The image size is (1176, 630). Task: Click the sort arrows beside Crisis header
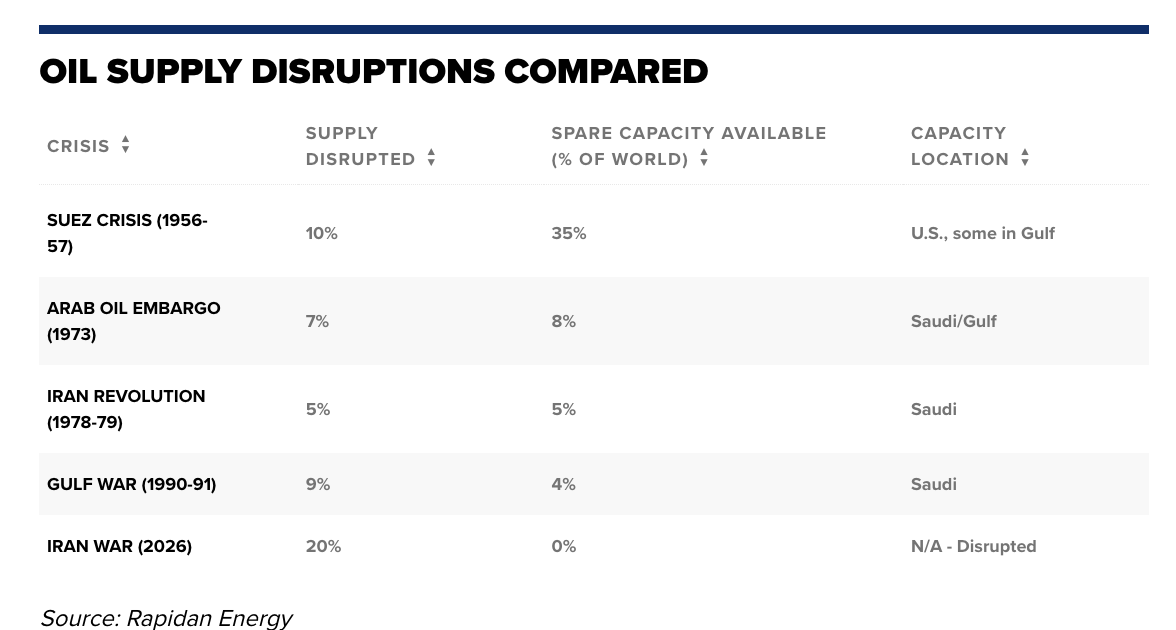(x=125, y=145)
